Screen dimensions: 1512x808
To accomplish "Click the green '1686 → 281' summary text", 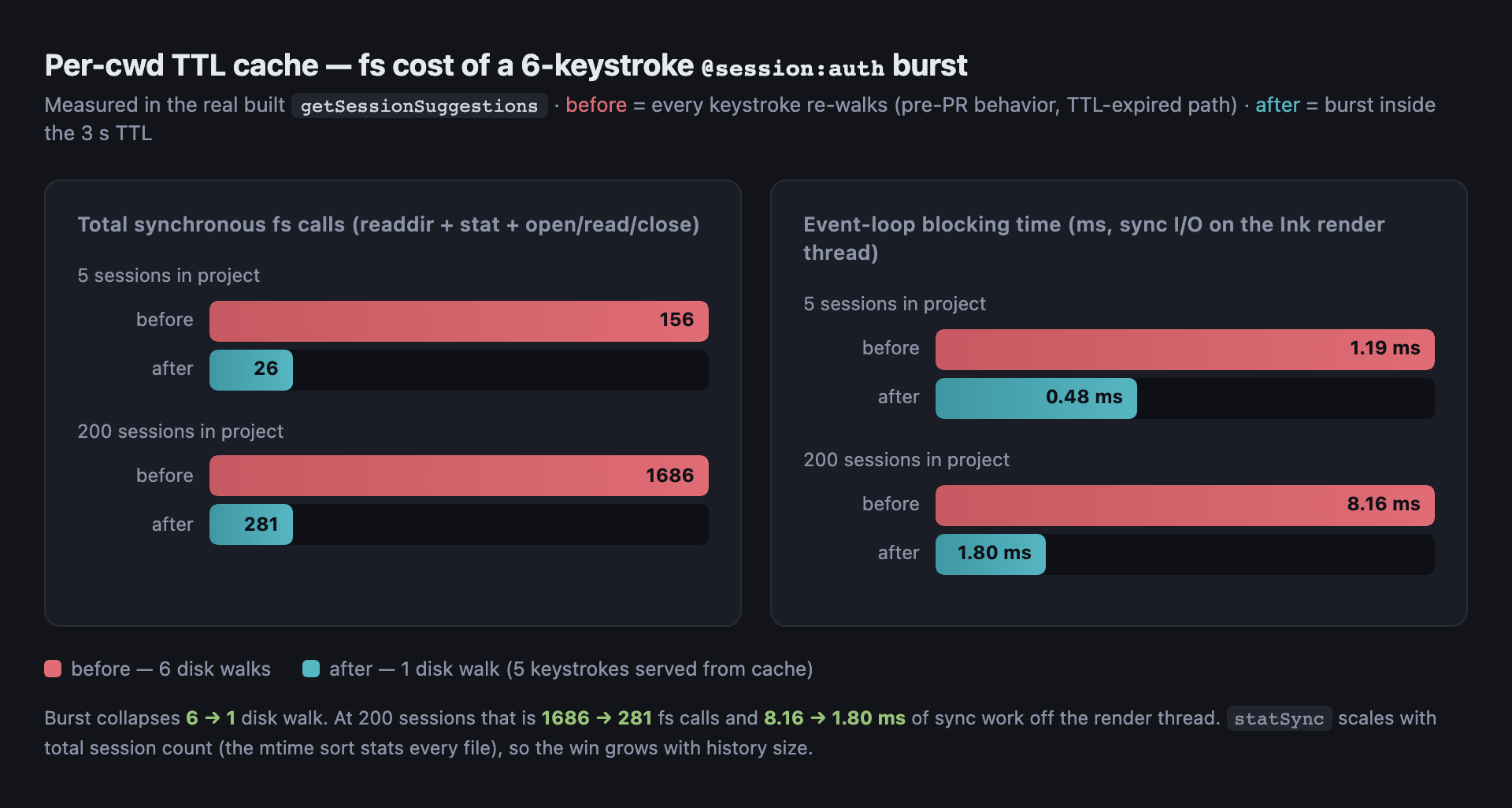I will (597, 718).
